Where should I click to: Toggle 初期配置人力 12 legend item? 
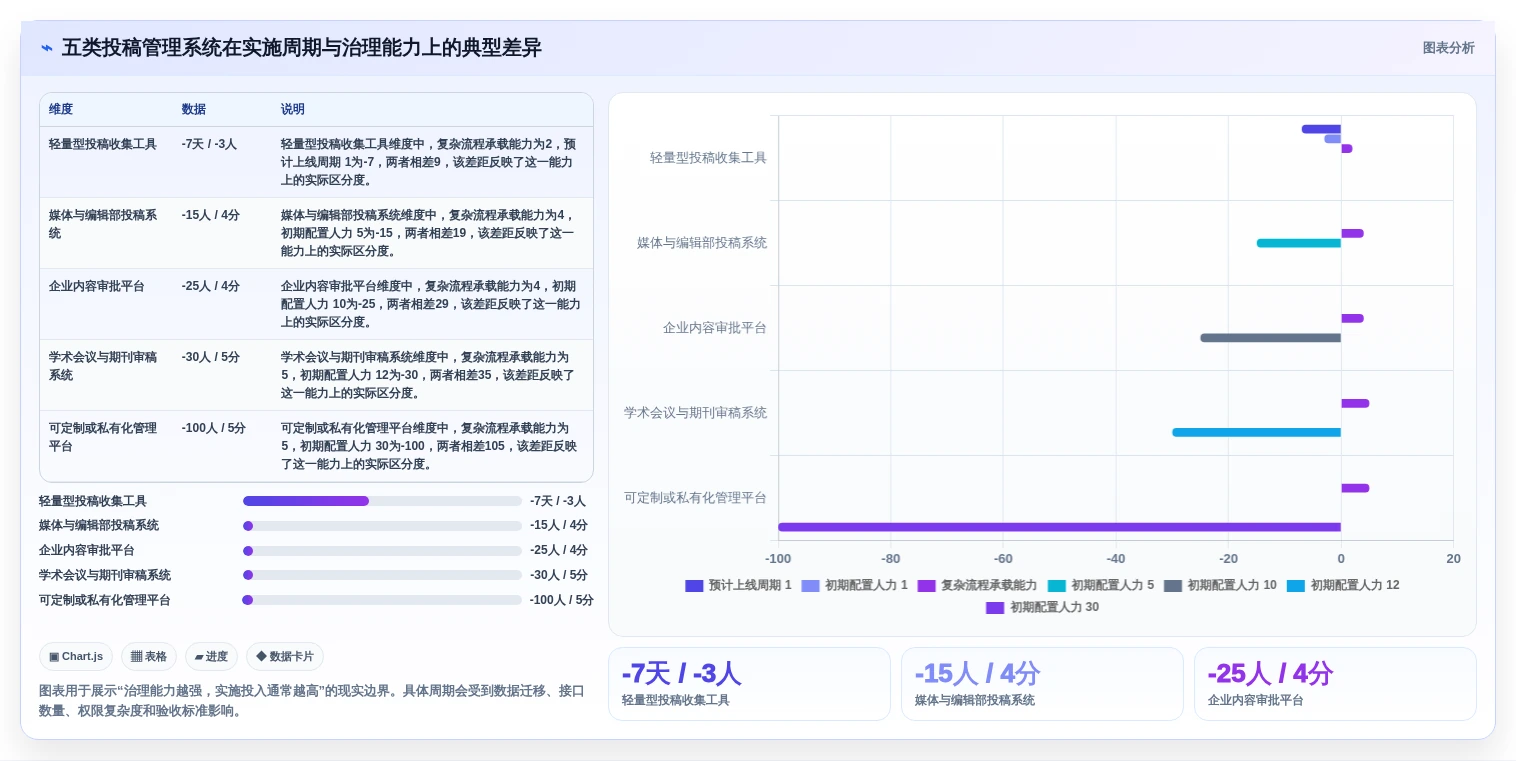pos(1343,586)
